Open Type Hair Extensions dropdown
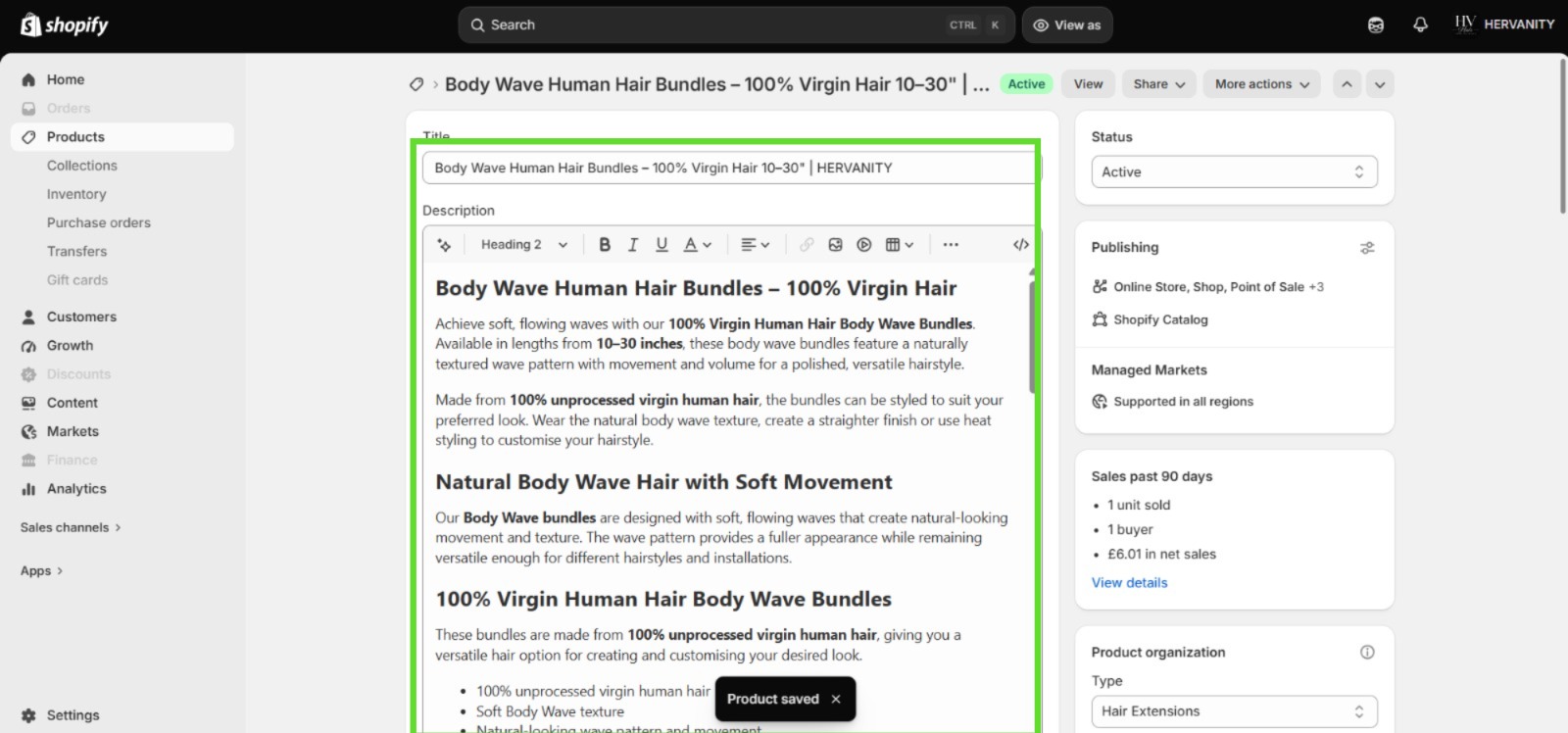The width and height of the screenshot is (1568, 733). coord(1234,711)
